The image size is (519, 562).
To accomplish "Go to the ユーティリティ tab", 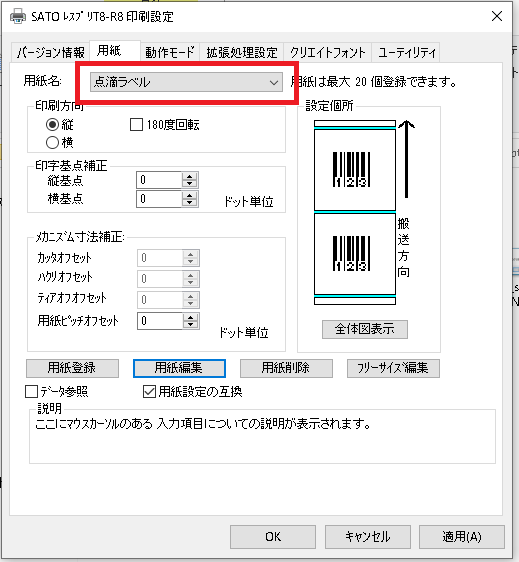I will coord(406,52).
